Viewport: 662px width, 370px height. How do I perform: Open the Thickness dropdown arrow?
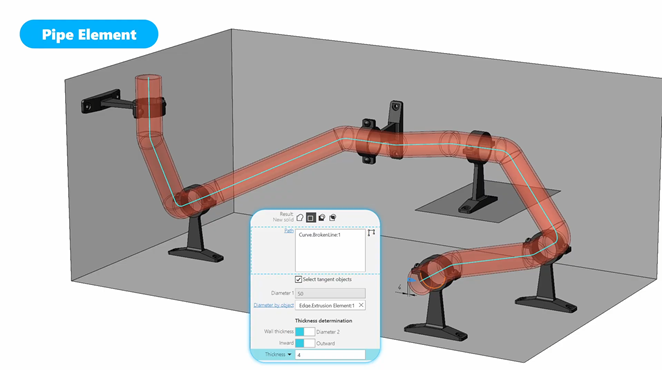[290, 354]
